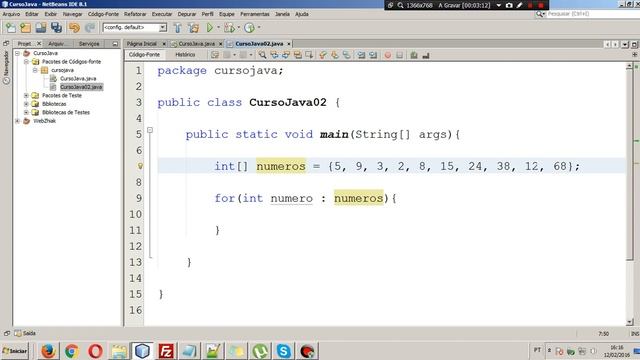Click the Redo arrow icon
Viewport: 640px width, 360px height.
(x=90, y=28)
